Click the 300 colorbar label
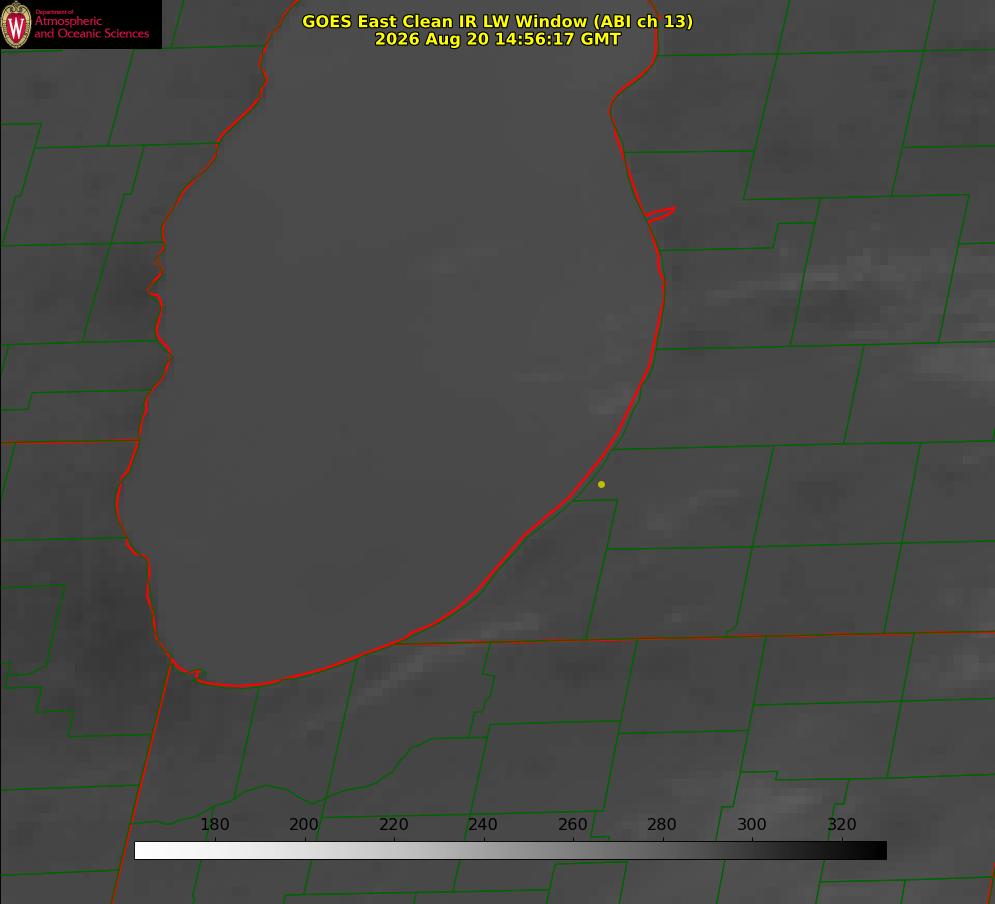Viewport: 995px width, 904px height. tap(751, 824)
